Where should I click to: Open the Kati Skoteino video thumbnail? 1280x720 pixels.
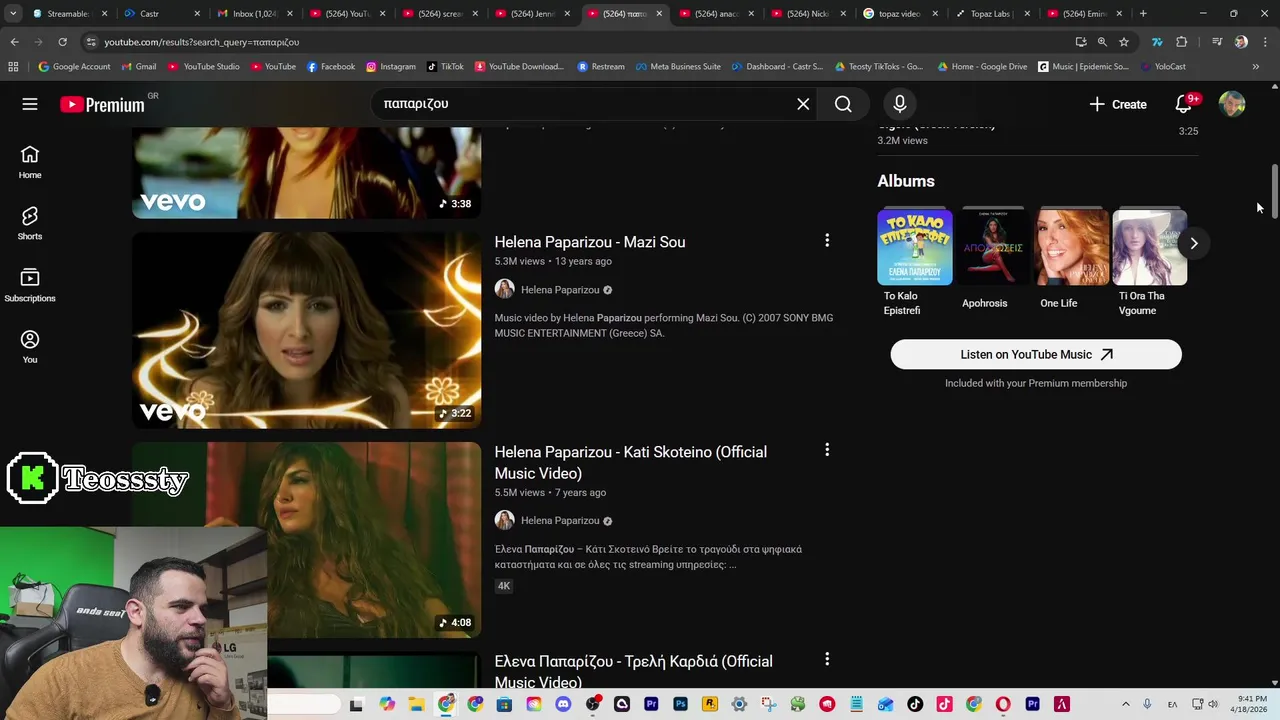click(306, 540)
